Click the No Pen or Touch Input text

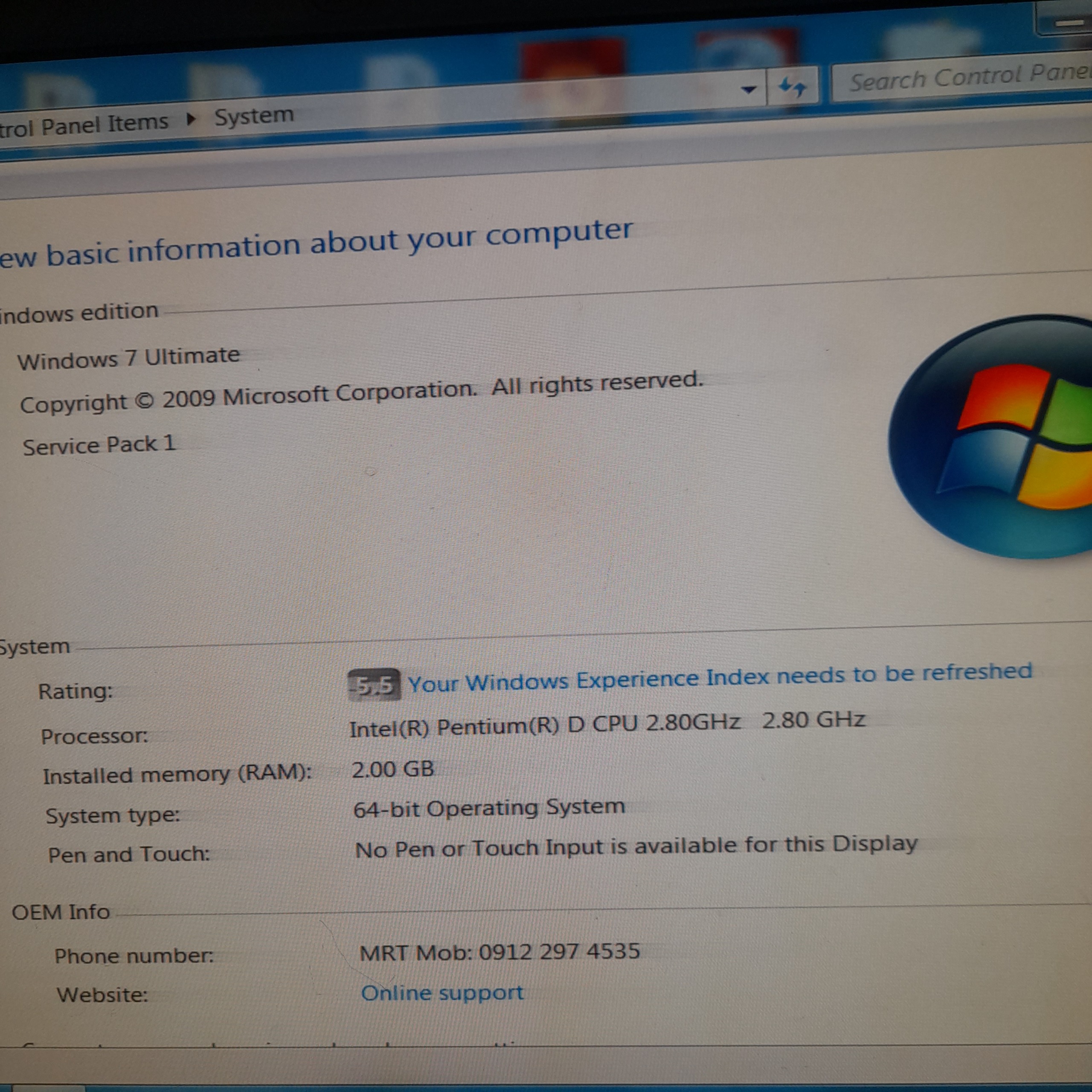pyautogui.click(x=636, y=847)
